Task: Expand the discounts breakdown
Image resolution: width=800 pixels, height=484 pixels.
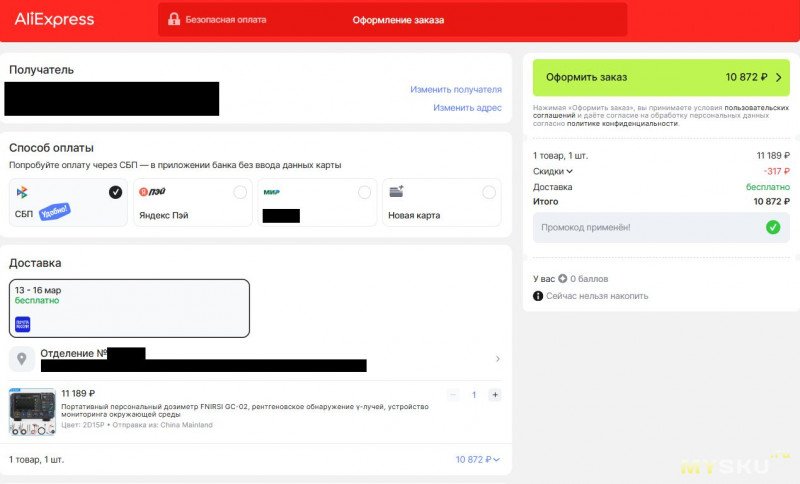Action: tap(553, 171)
